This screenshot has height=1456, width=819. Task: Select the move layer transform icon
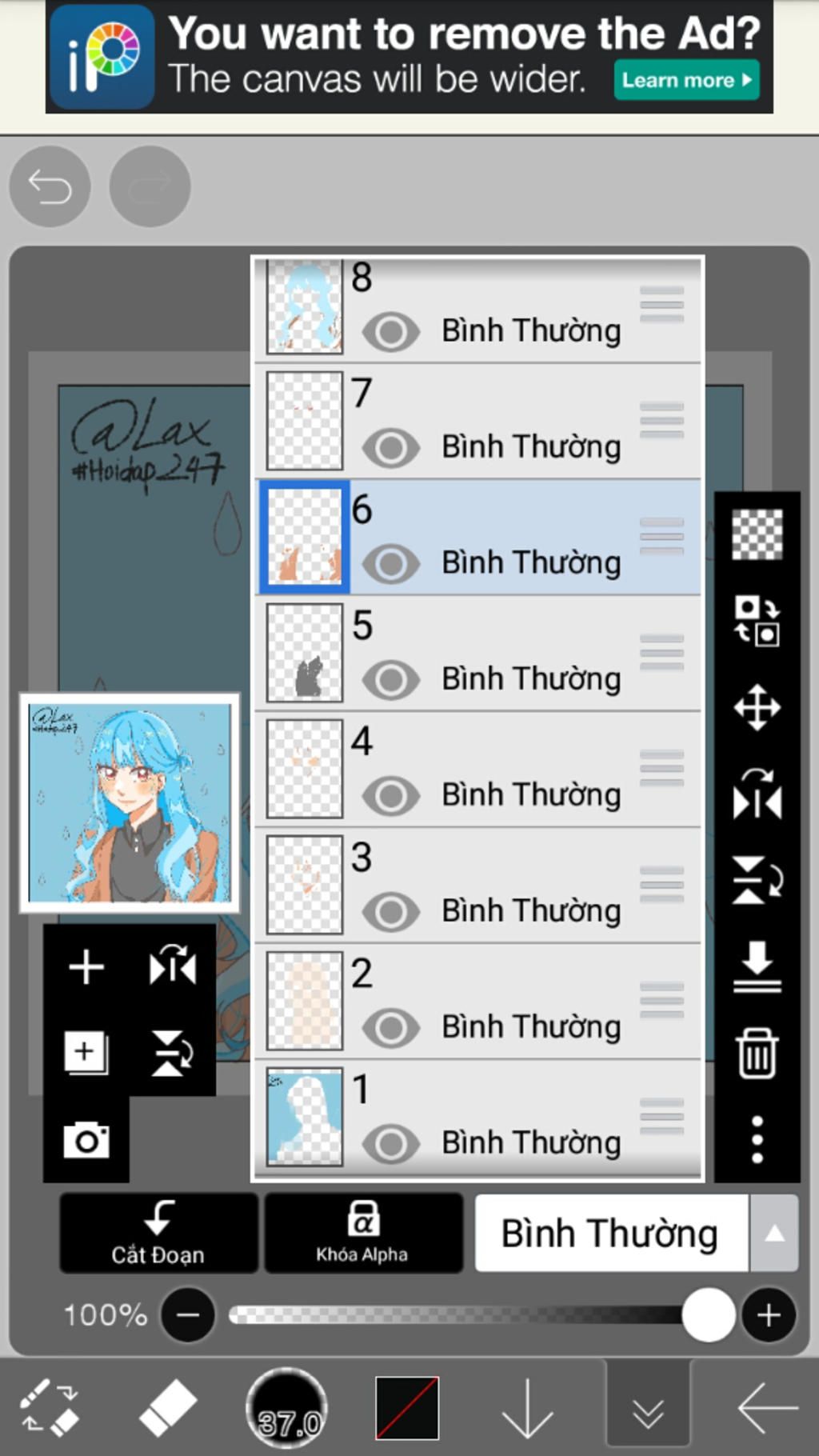[x=757, y=708]
